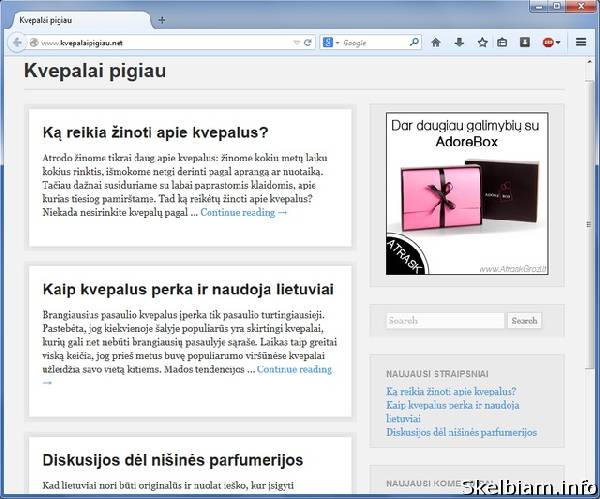Open the downloads arrow icon
This screenshot has height=499, width=600.
pyautogui.click(x=459, y=42)
